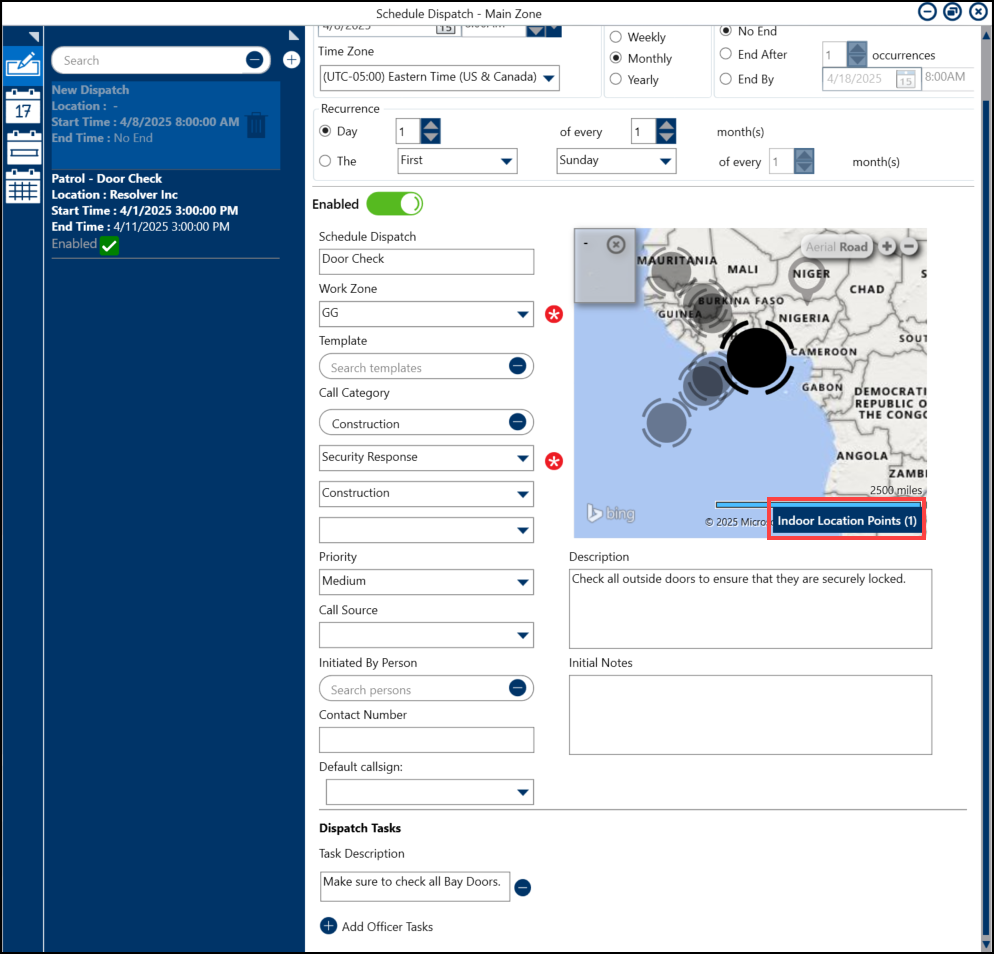Zoom in on the map

pyautogui.click(x=887, y=246)
